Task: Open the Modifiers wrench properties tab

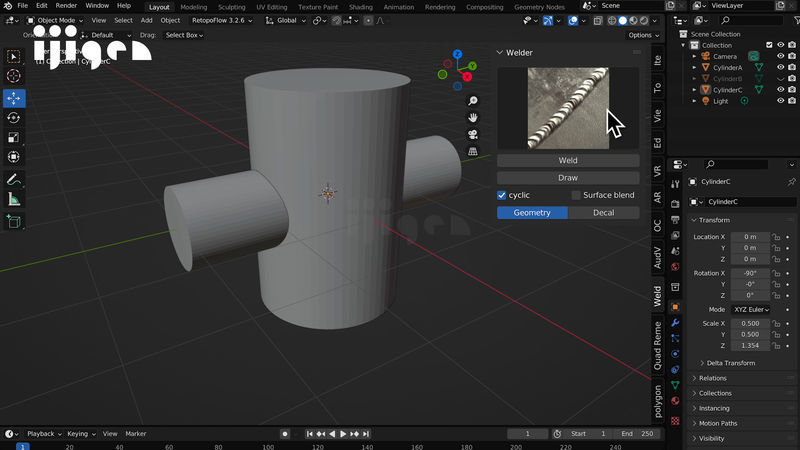Action: [x=676, y=323]
